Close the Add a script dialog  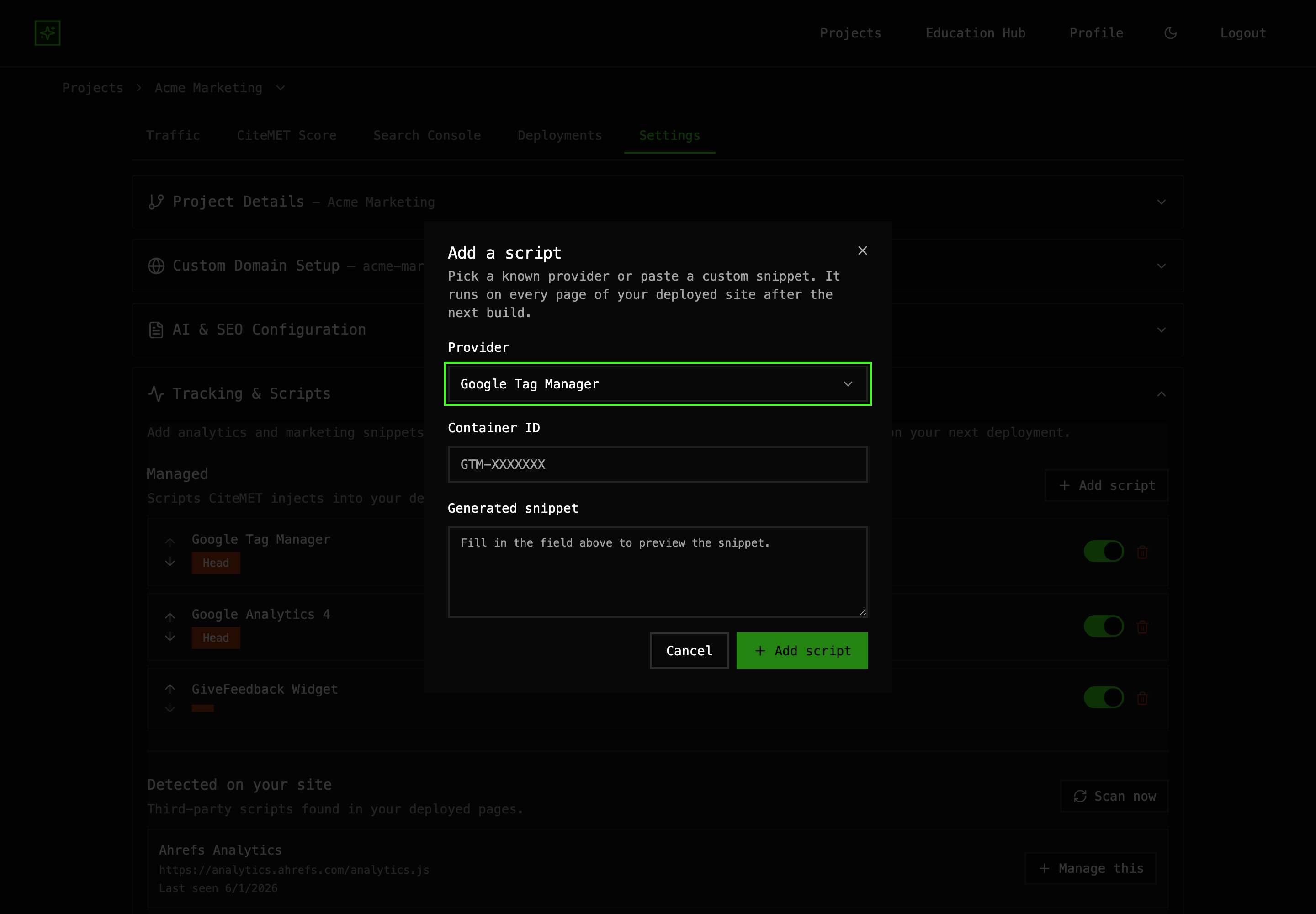(862, 251)
